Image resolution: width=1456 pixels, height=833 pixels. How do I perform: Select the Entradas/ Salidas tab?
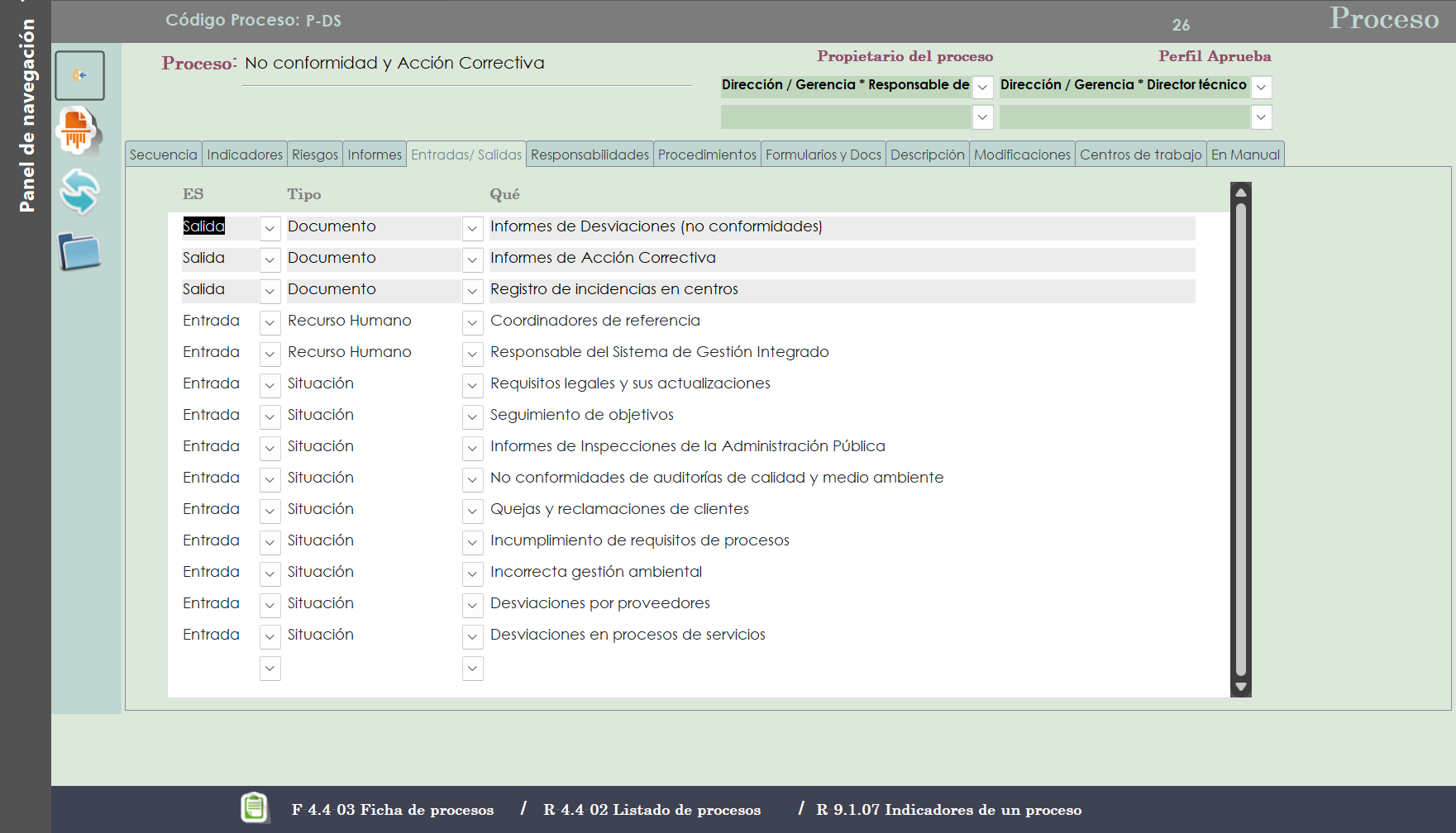click(x=466, y=155)
